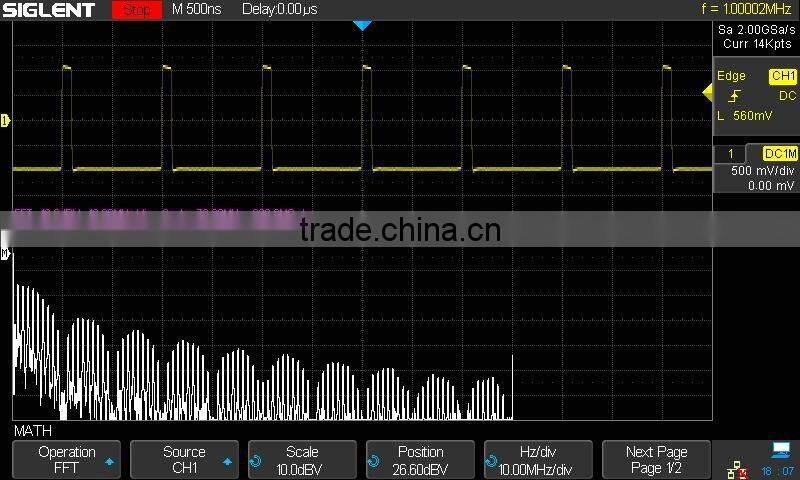Click the channel 1 number tab
800x480 pixels.
(x=730, y=154)
